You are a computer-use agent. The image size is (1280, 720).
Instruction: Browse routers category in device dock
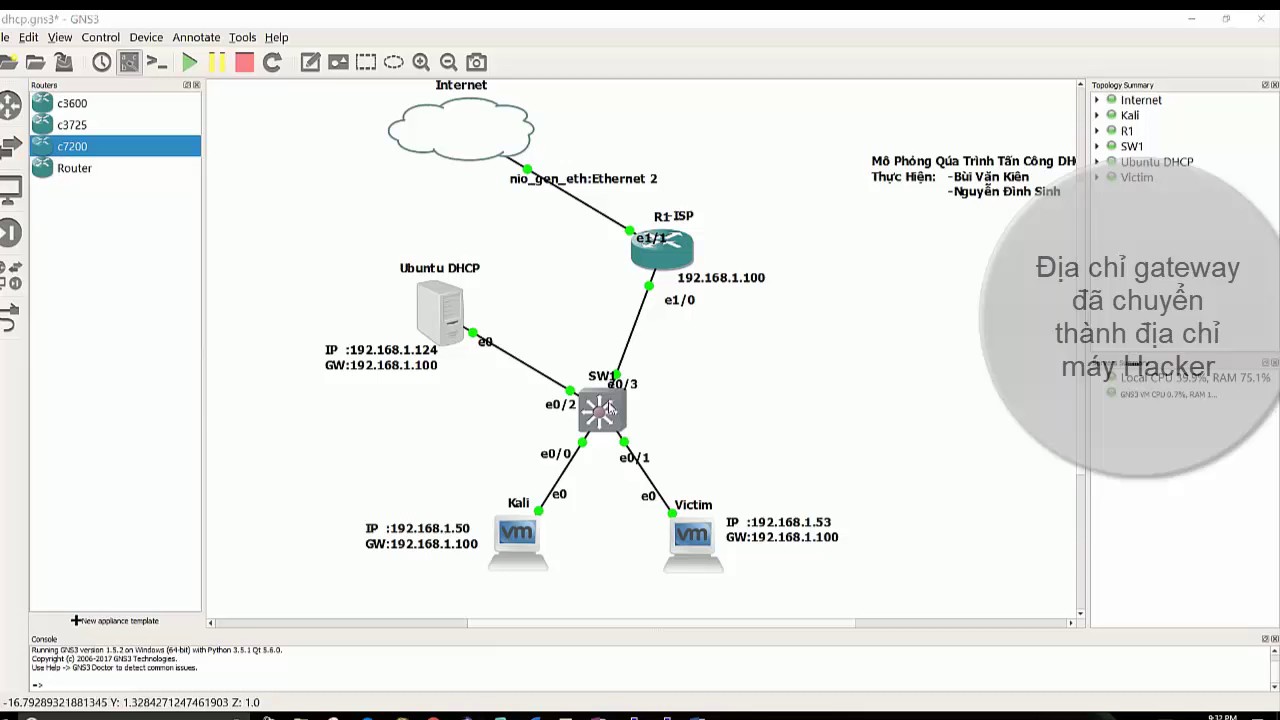point(9,105)
